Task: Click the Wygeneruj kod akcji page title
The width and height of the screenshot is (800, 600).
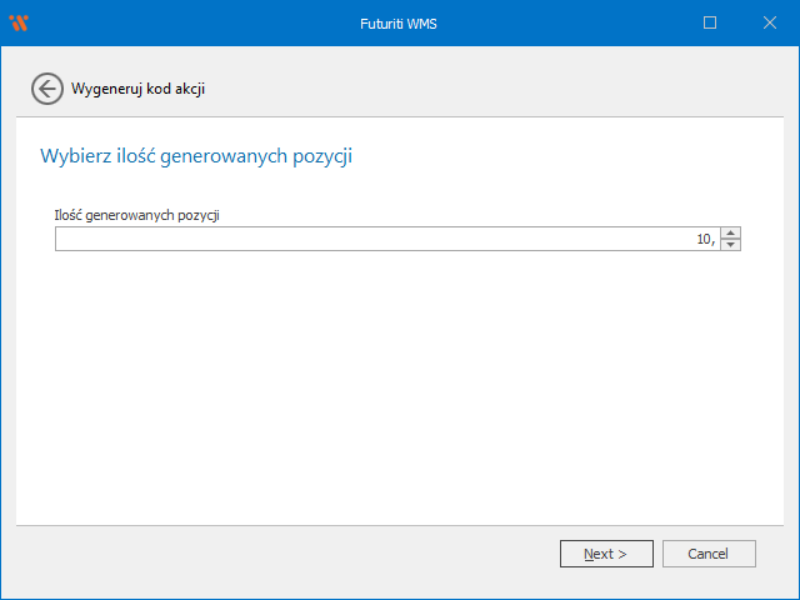Action: coord(138,89)
